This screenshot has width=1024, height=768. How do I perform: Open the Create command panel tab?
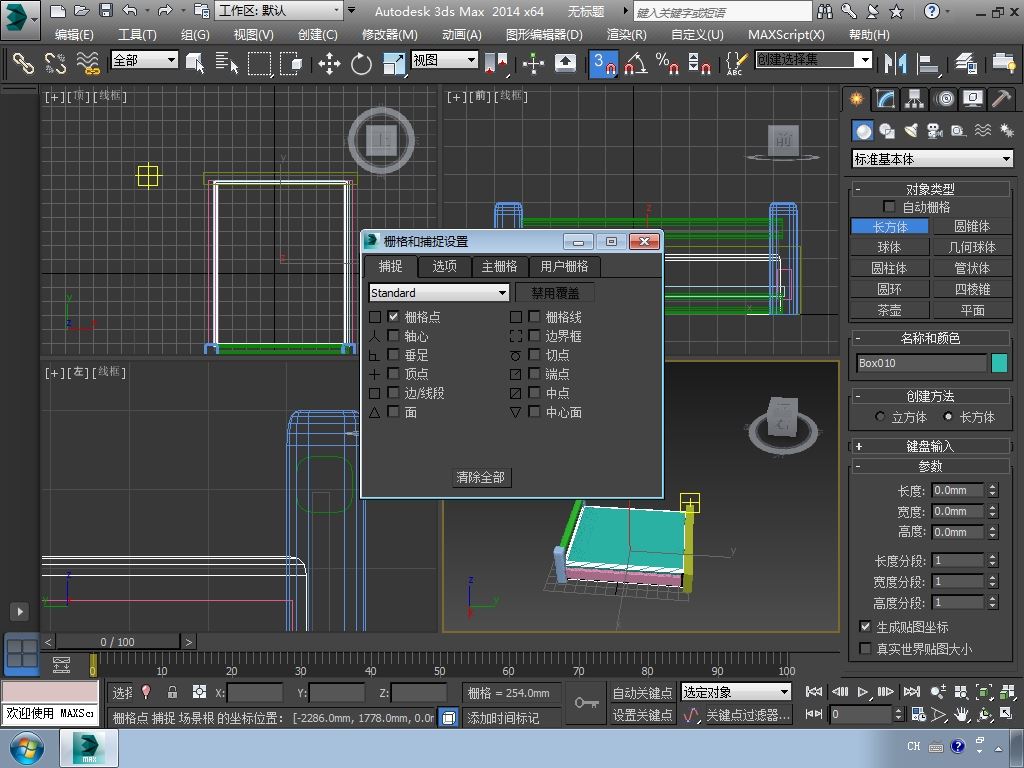pyautogui.click(x=856, y=99)
